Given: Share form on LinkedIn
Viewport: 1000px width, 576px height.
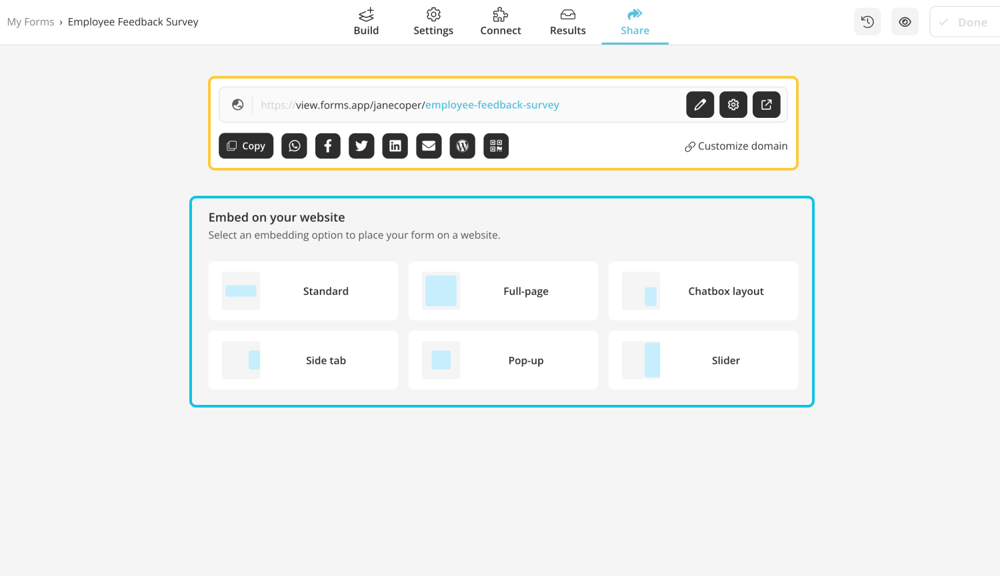Looking at the screenshot, I should [395, 146].
